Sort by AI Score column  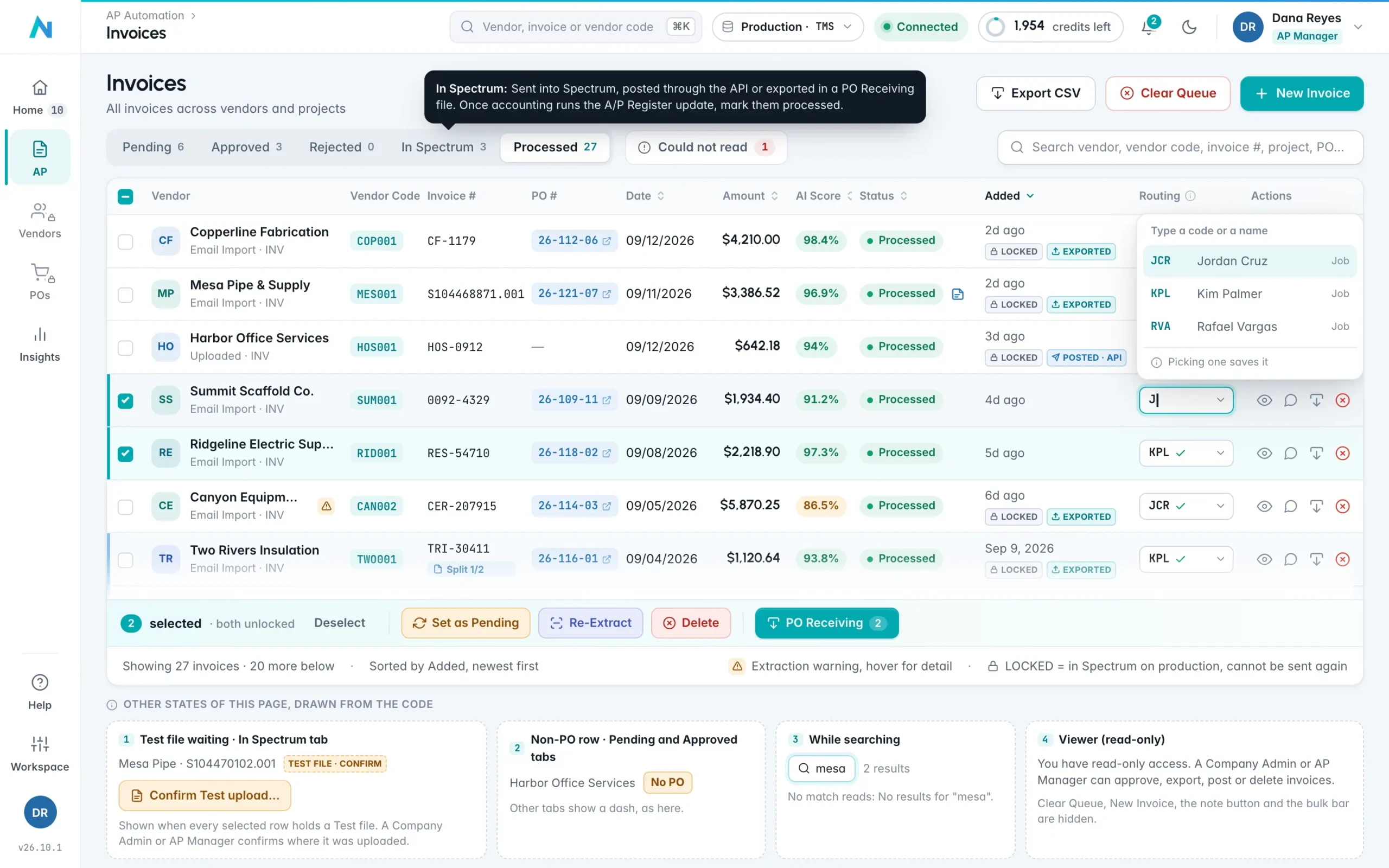point(824,196)
